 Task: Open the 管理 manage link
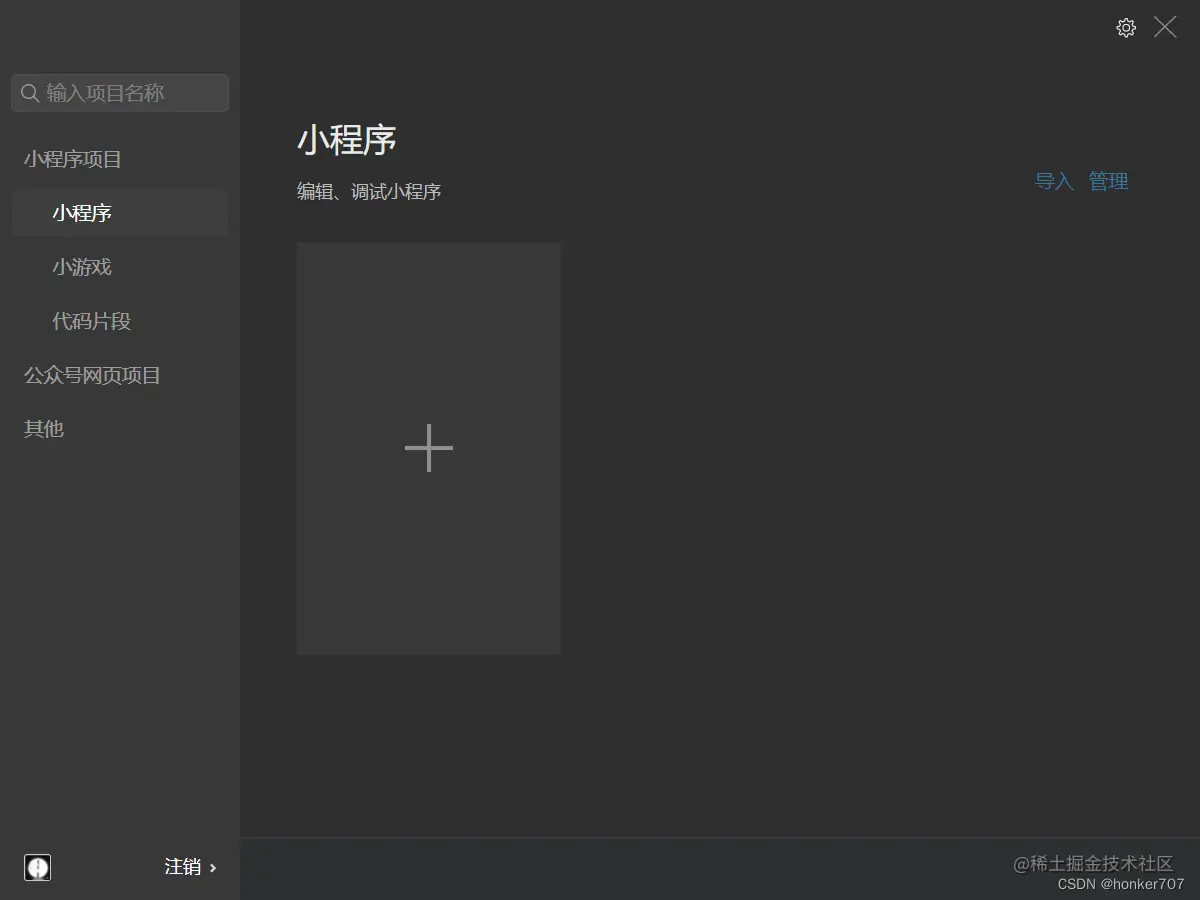[x=1110, y=182]
